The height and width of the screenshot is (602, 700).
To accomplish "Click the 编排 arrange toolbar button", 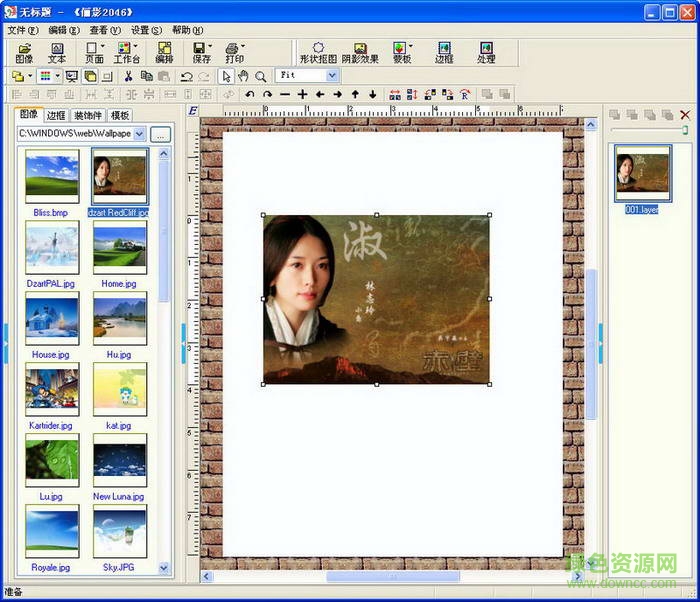I will [x=164, y=52].
